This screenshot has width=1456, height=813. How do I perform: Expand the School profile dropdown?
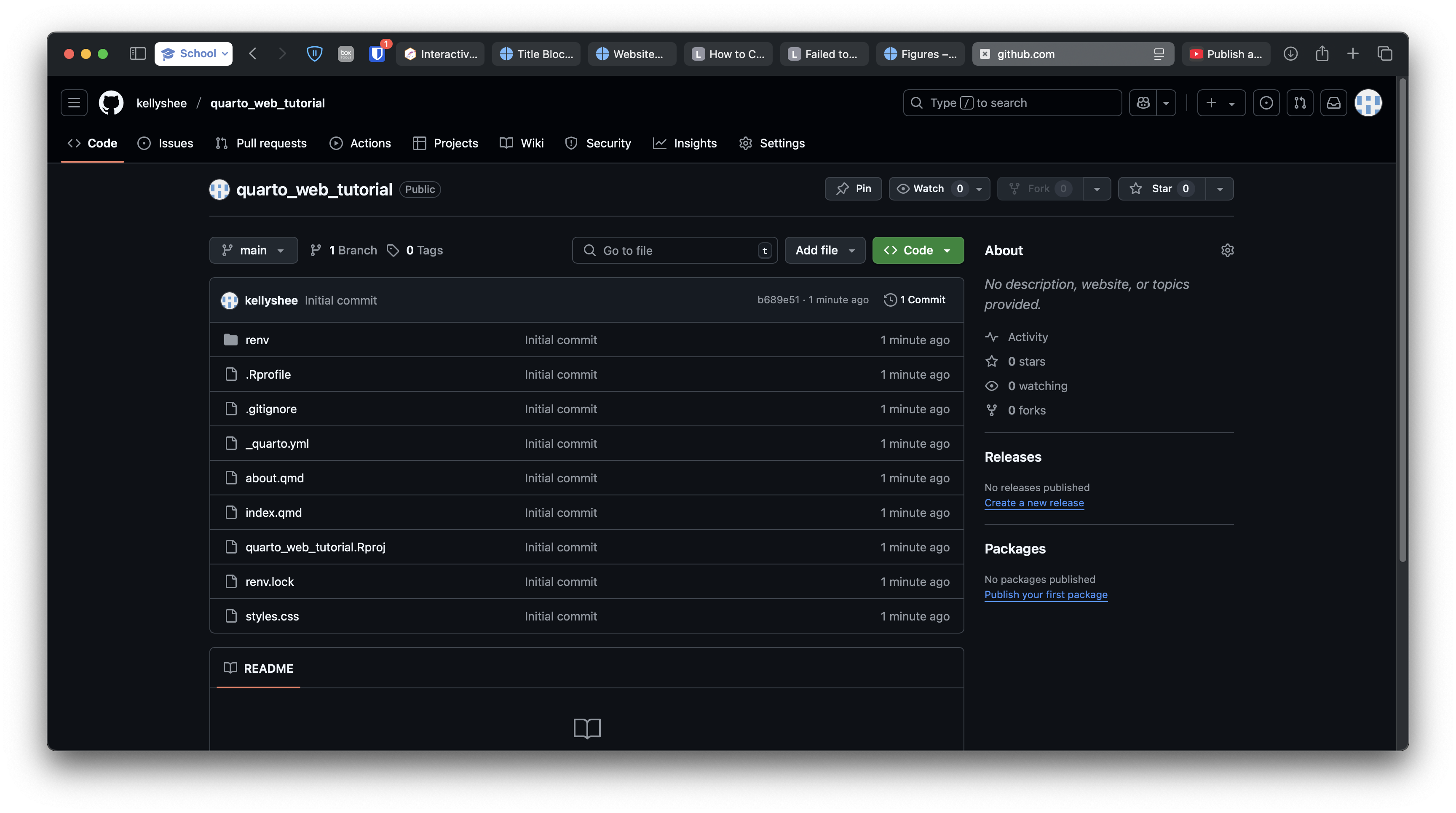click(x=193, y=53)
